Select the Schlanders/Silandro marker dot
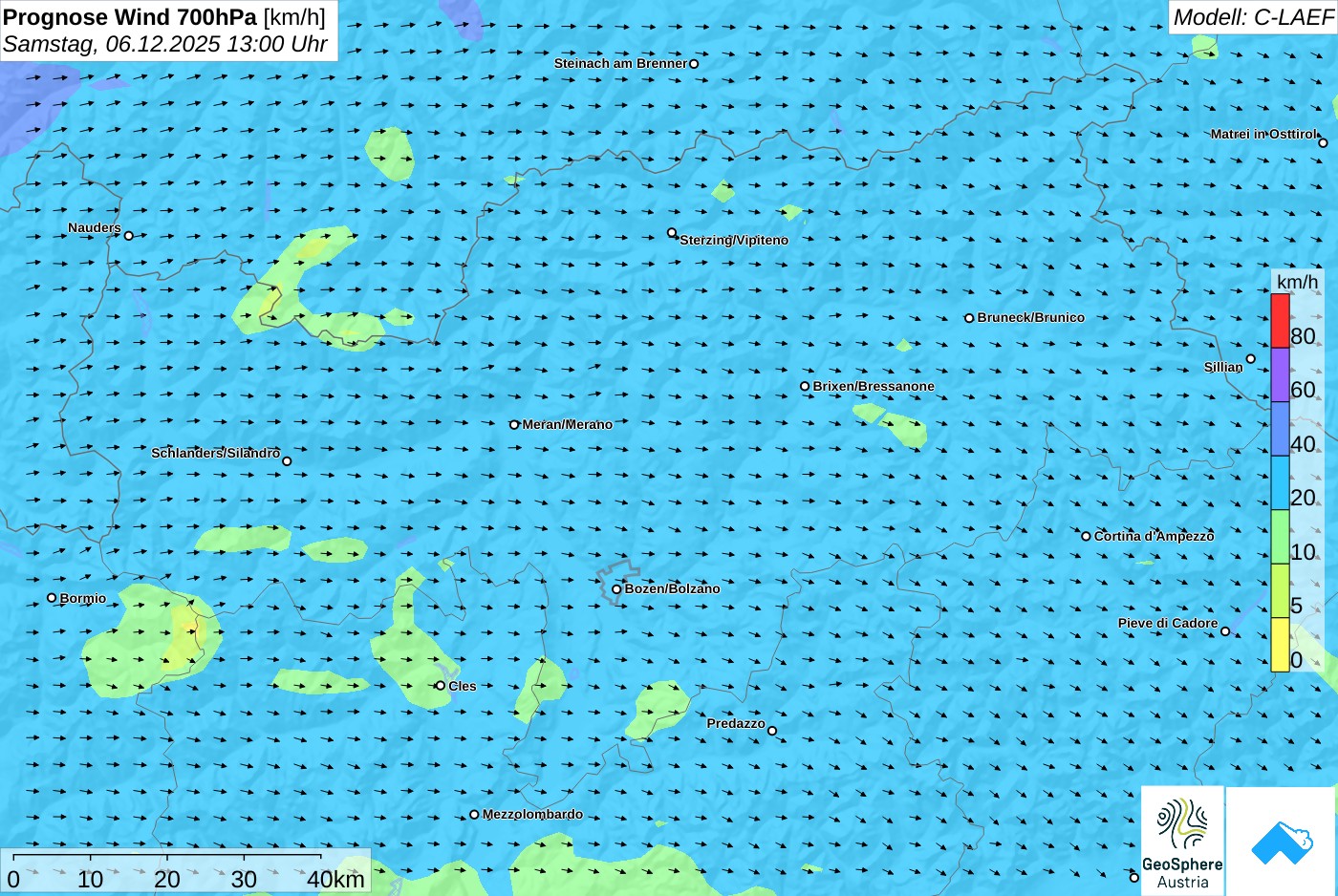The width and height of the screenshot is (1338, 896). pos(287,461)
